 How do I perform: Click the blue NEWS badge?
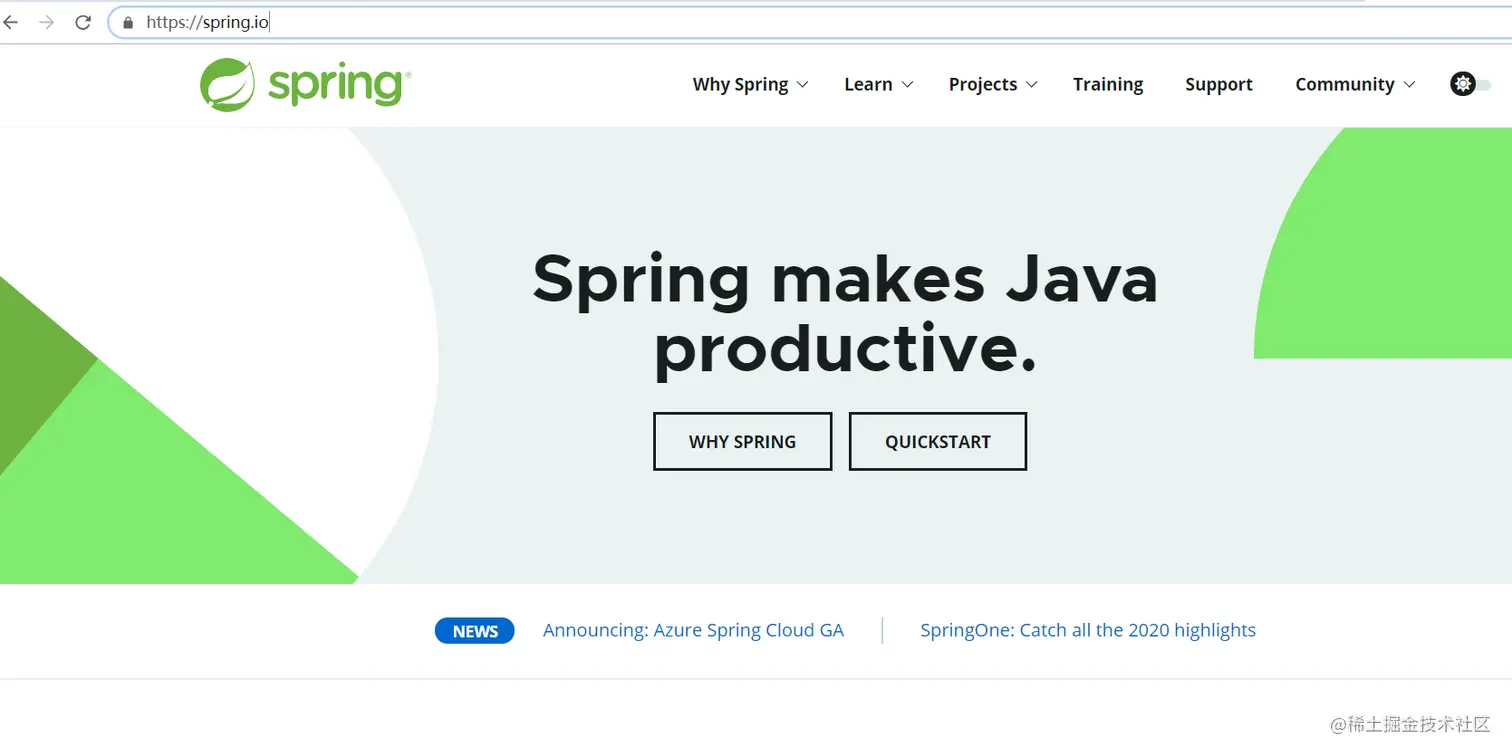click(x=475, y=631)
